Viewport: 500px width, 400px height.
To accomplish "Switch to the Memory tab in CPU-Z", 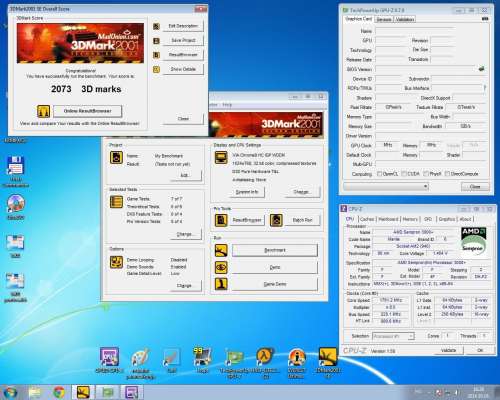I will (410, 219).
